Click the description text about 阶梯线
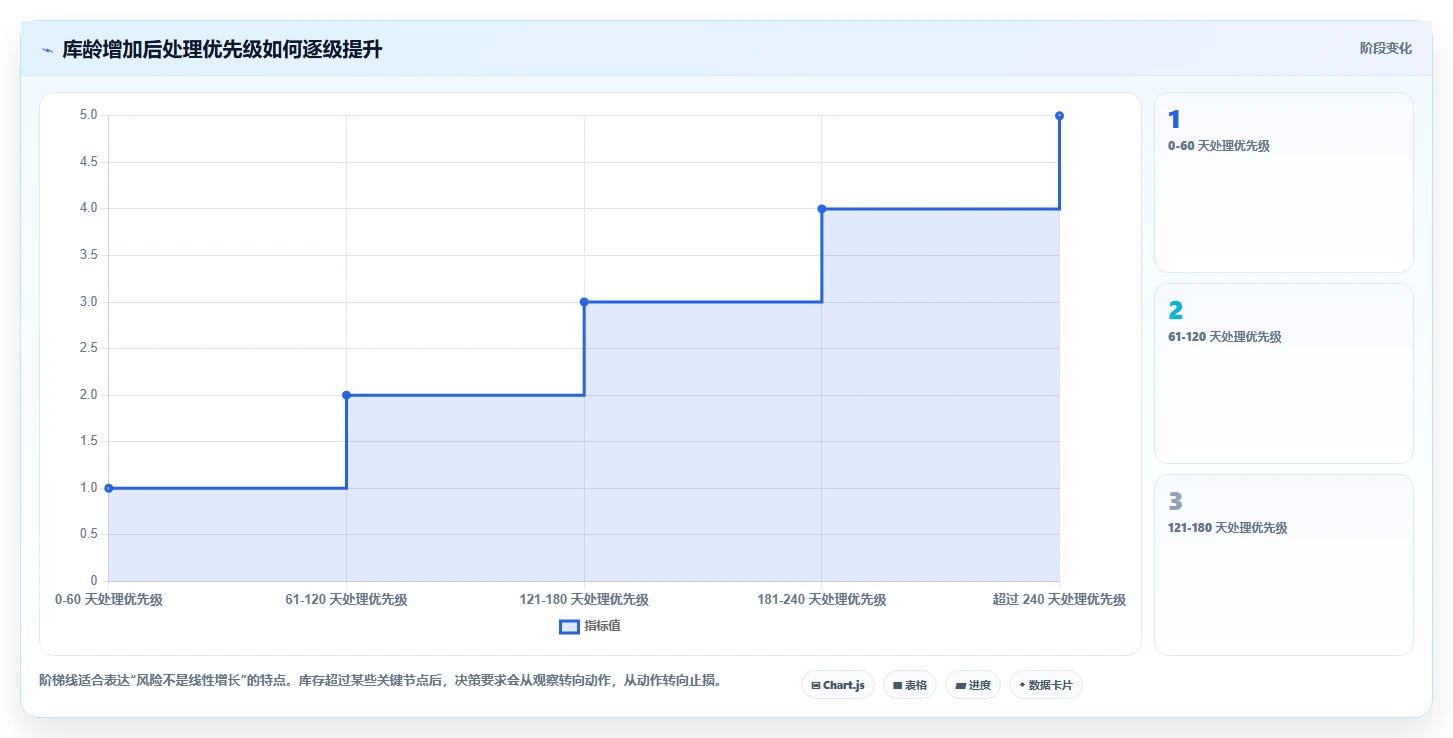Viewport: 1453px width, 738px height. coord(380,681)
